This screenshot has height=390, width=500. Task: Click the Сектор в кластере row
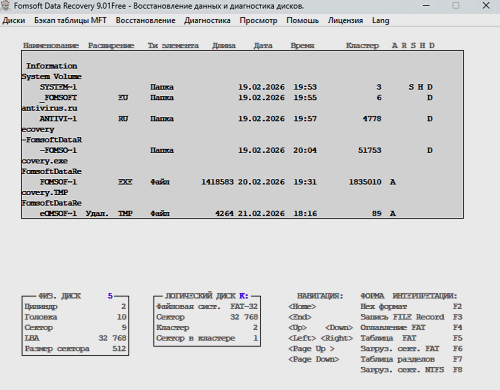coord(207,338)
